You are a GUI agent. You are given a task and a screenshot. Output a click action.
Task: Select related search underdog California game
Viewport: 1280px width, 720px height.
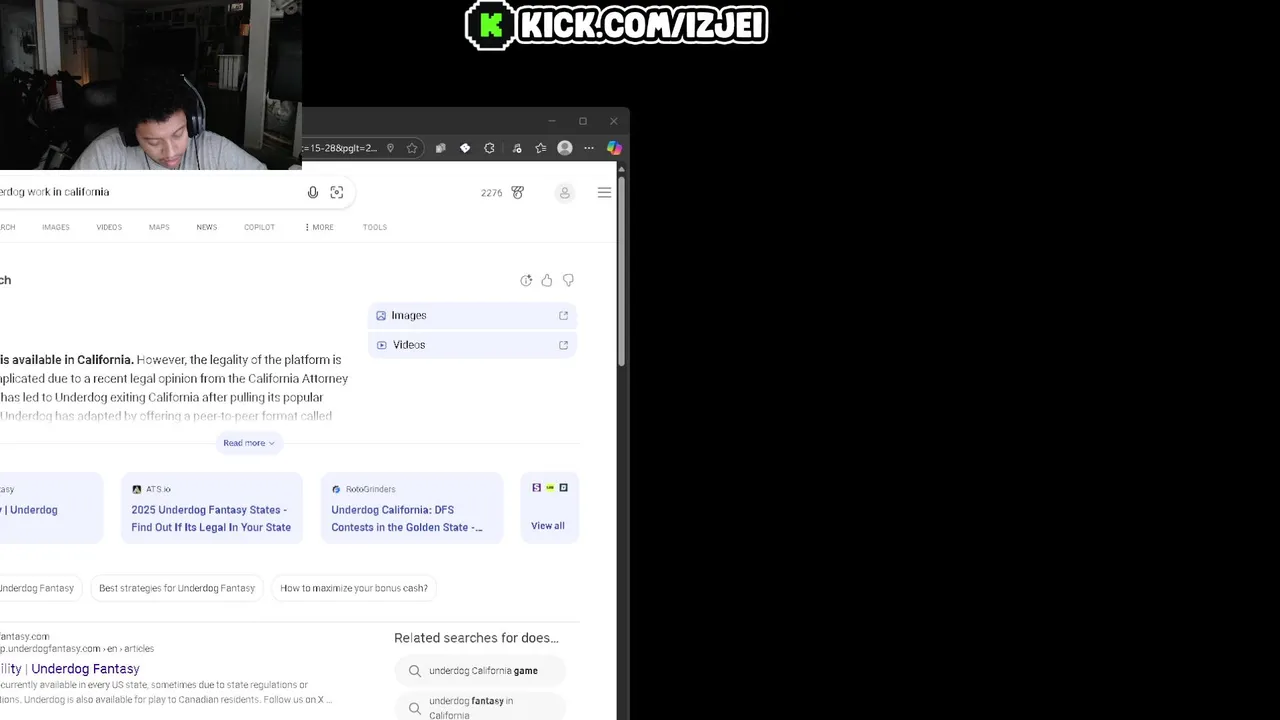click(481, 671)
